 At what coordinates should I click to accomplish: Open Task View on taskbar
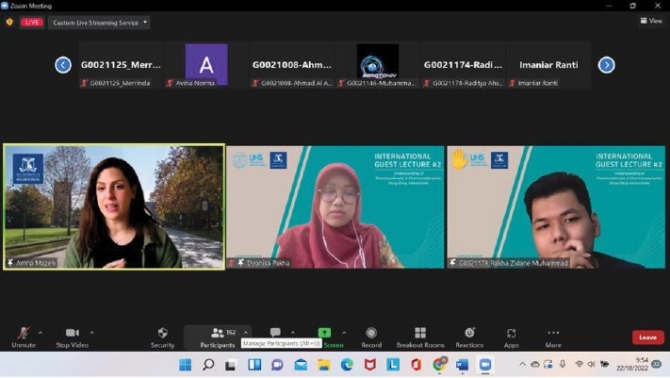231,365
